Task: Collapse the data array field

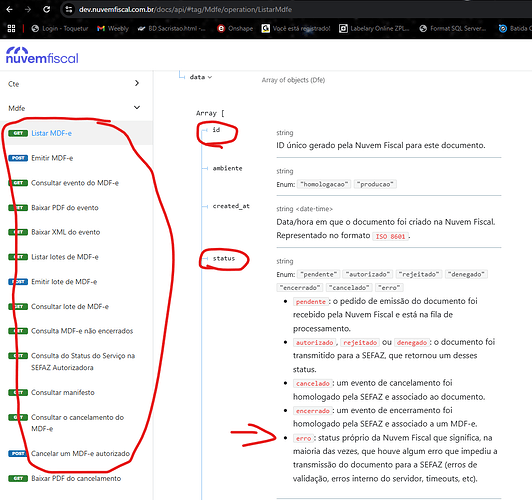Action: (201, 77)
